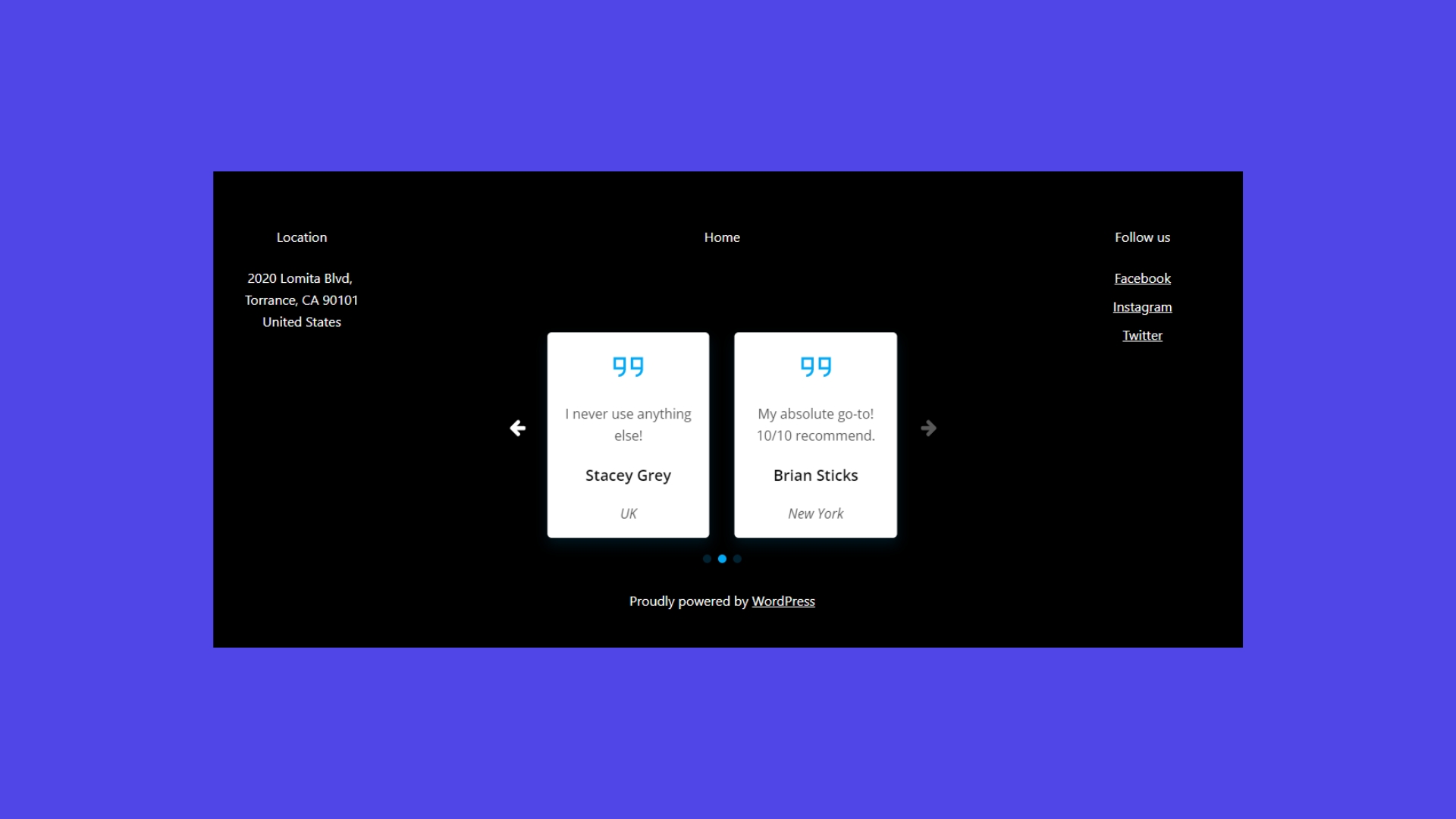Screen dimensions: 1456x819
Task: Select the second dot indicator
Action: [722, 558]
